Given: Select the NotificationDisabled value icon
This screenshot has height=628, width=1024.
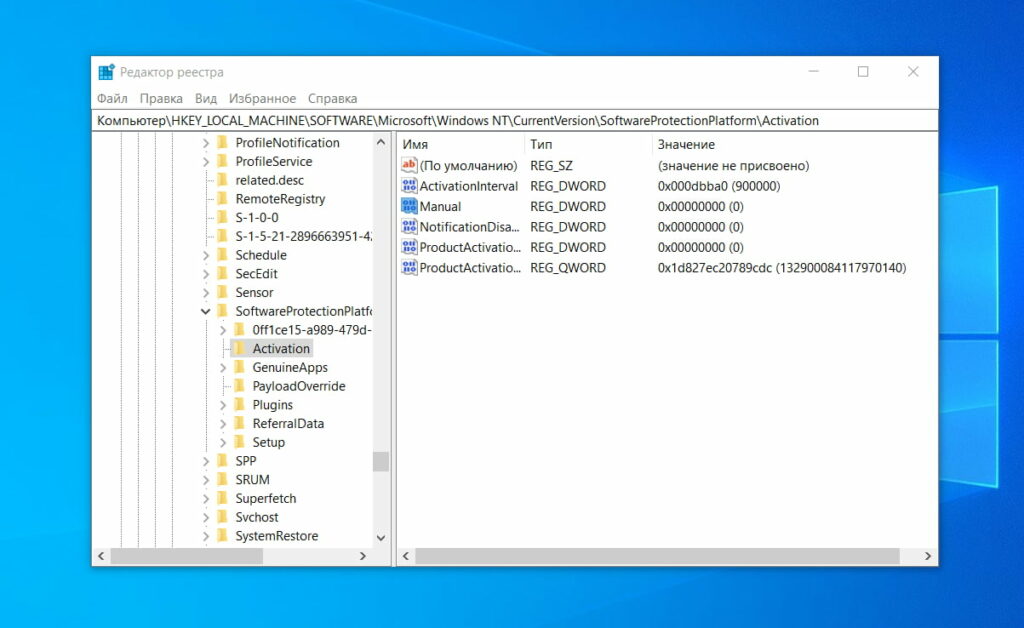Looking at the screenshot, I should click(409, 227).
